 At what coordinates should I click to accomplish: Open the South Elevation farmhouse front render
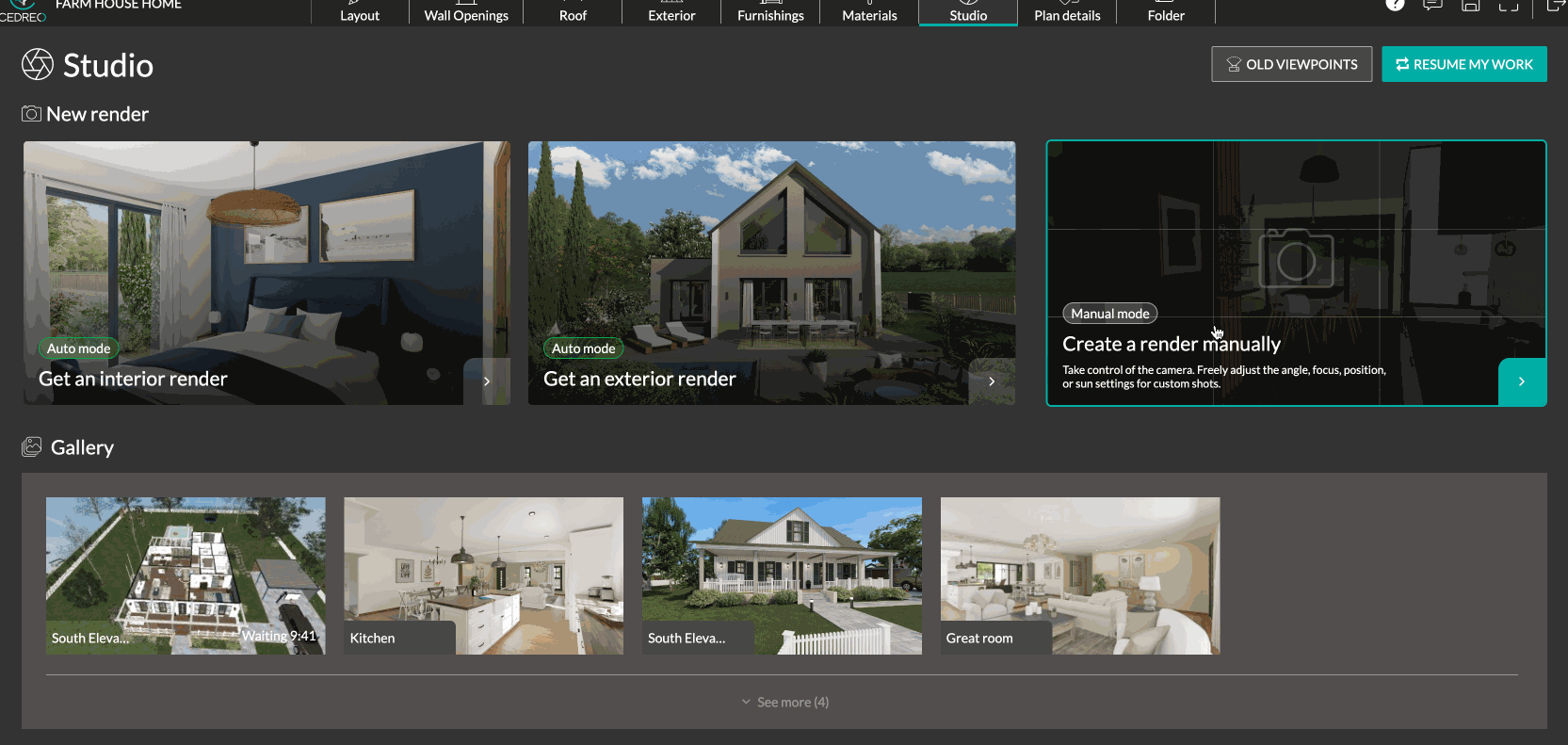point(782,575)
